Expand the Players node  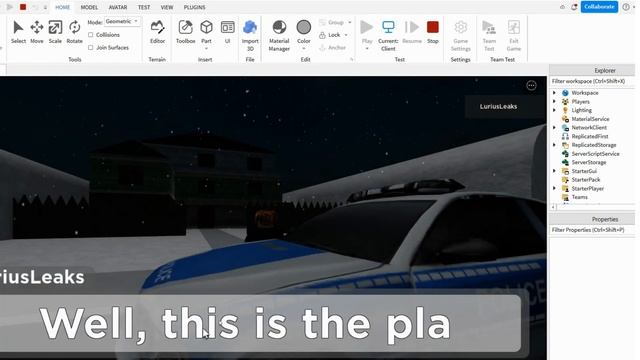[554, 102]
